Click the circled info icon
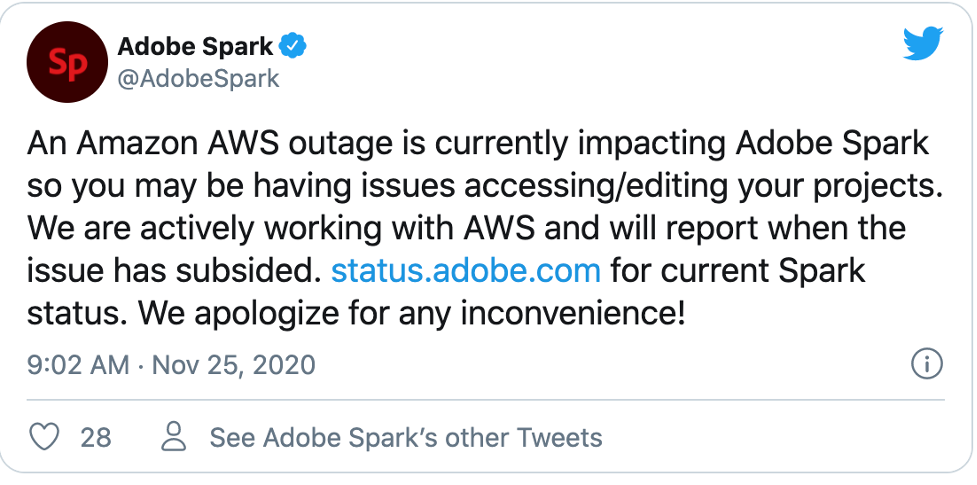The height and width of the screenshot is (485, 977). (927, 365)
